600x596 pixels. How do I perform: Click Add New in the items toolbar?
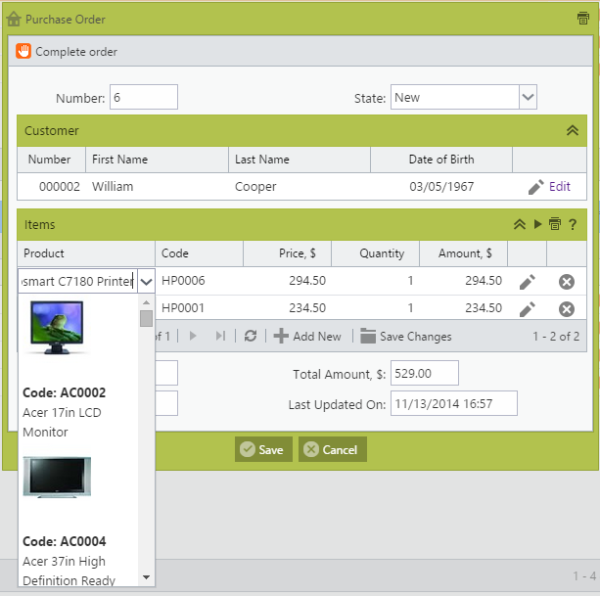click(x=307, y=336)
